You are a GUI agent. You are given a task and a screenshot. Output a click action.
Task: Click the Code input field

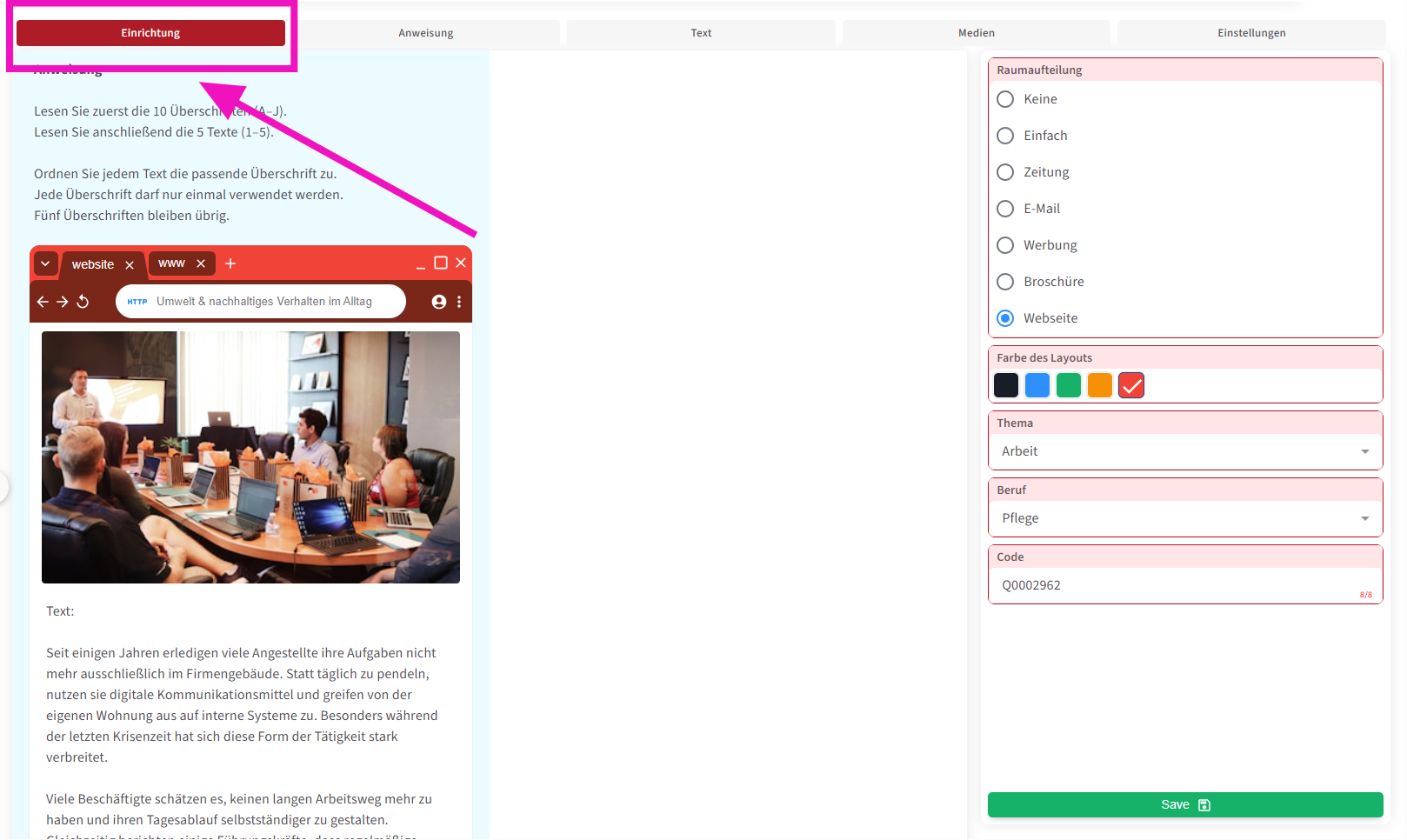coord(1174,585)
